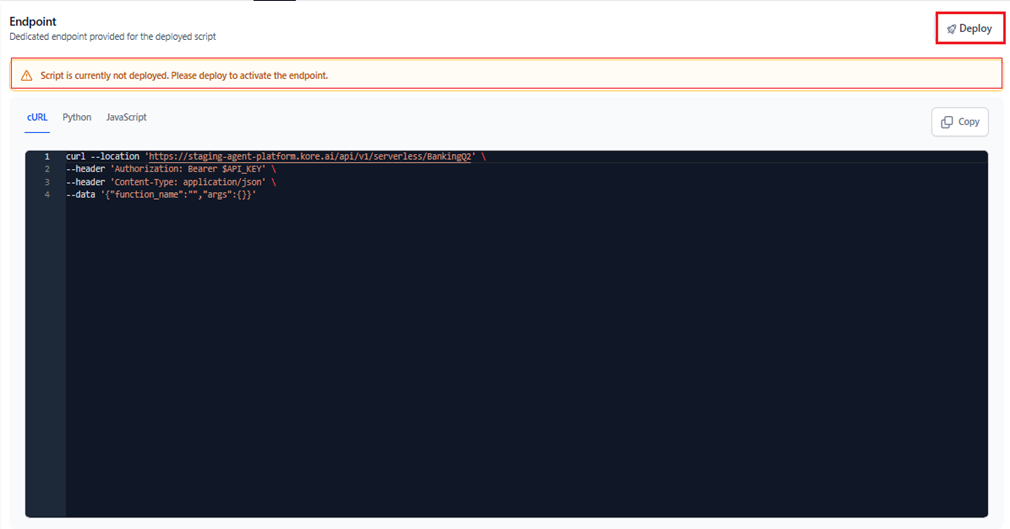Viewport: 1010px width, 529px height.
Task: Click the Content-Type header line
Action: 171,182
